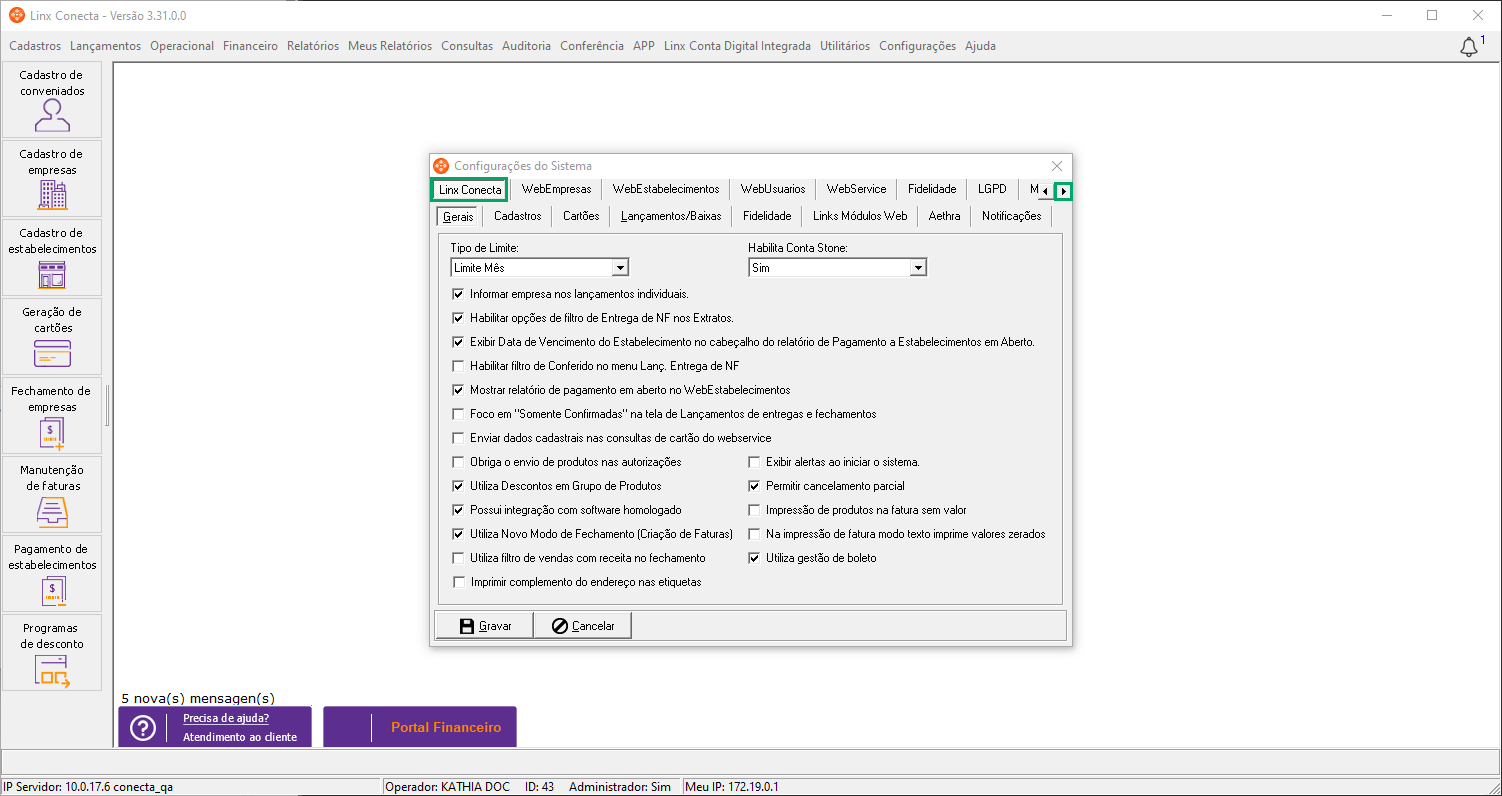Open the Links Módulos Web sub-tab
Viewport: 1502px width, 796px height.
pos(860,216)
